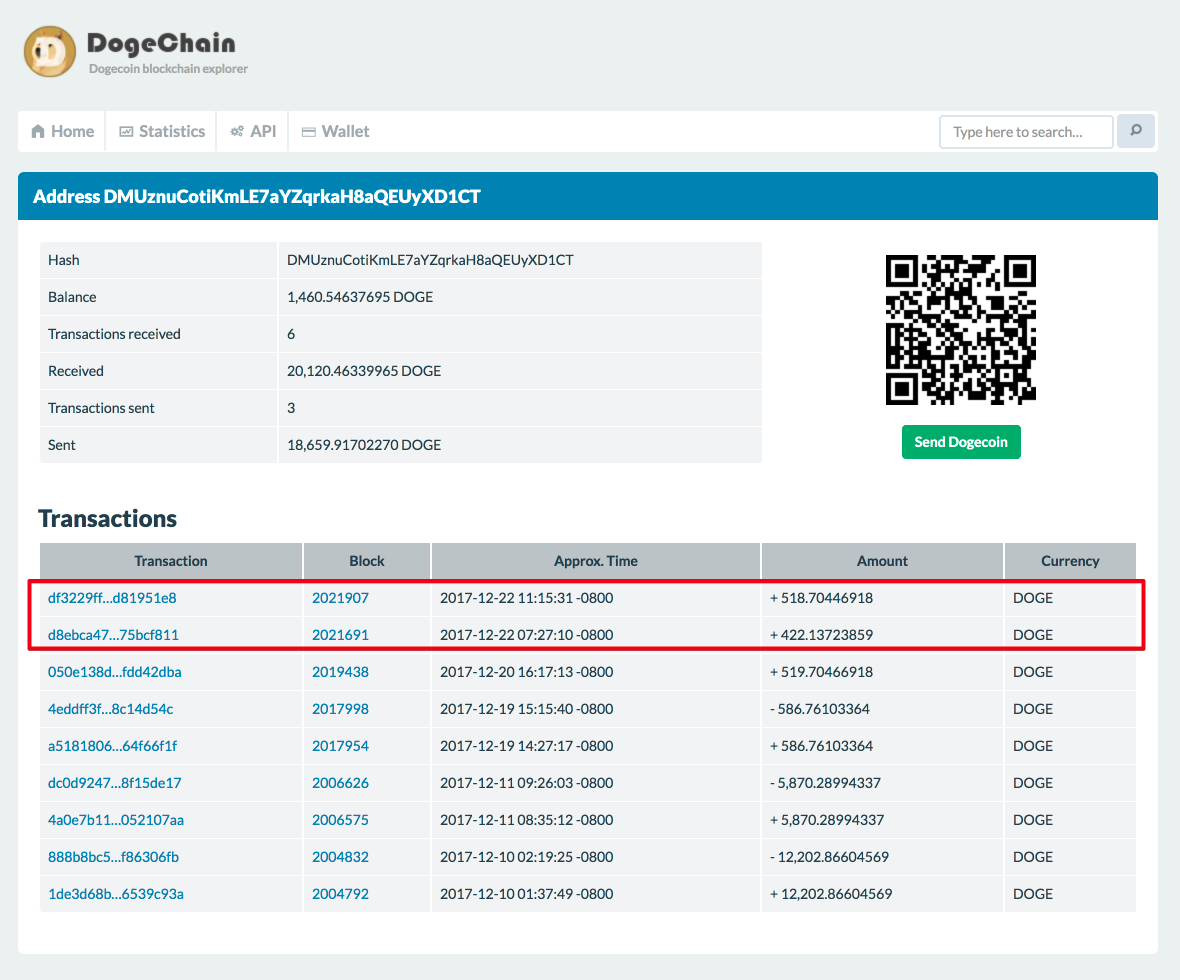Click the magnifier search button
This screenshot has width=1180, height=980.
[x=1136, y=131]
